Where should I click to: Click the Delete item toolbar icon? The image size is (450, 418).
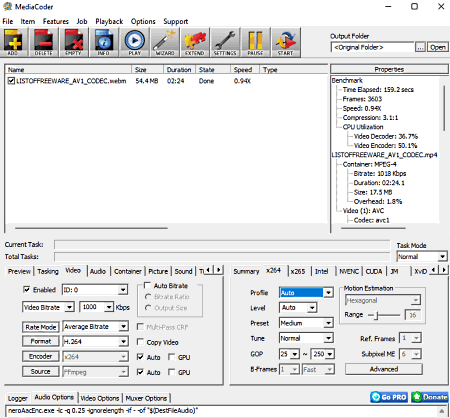click(44, 43)
